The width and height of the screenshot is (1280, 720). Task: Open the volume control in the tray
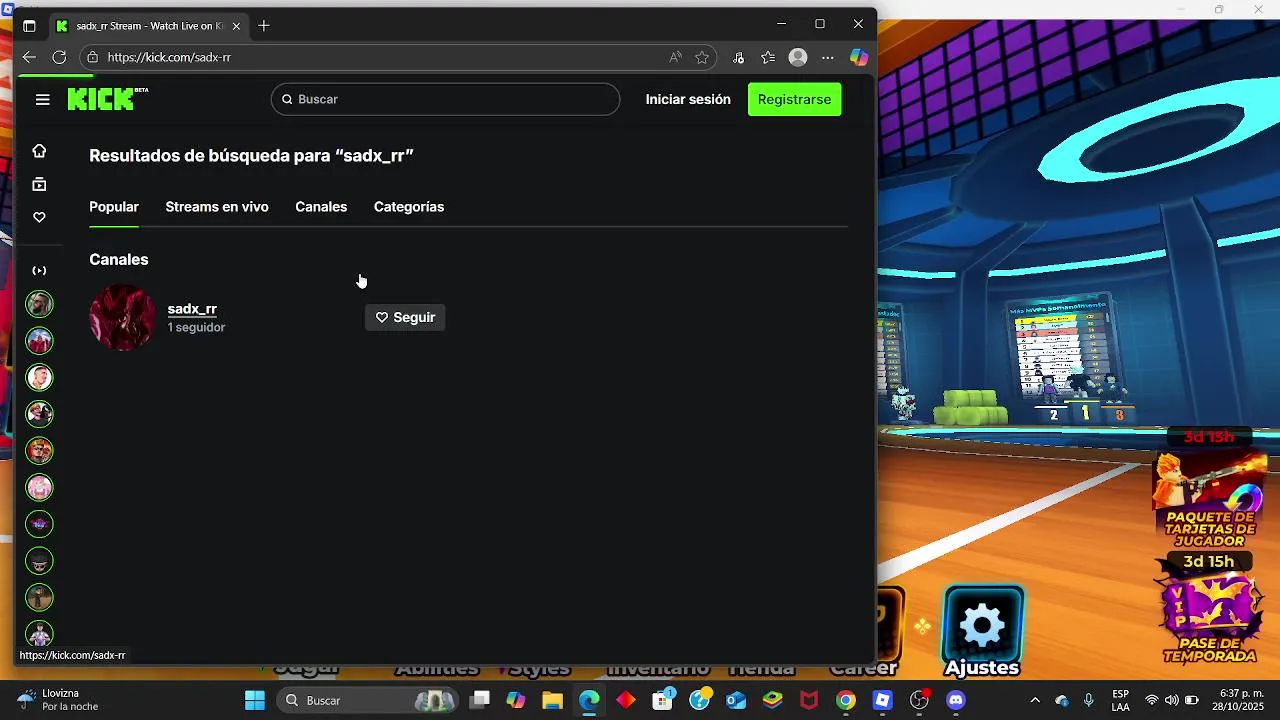1171,700
